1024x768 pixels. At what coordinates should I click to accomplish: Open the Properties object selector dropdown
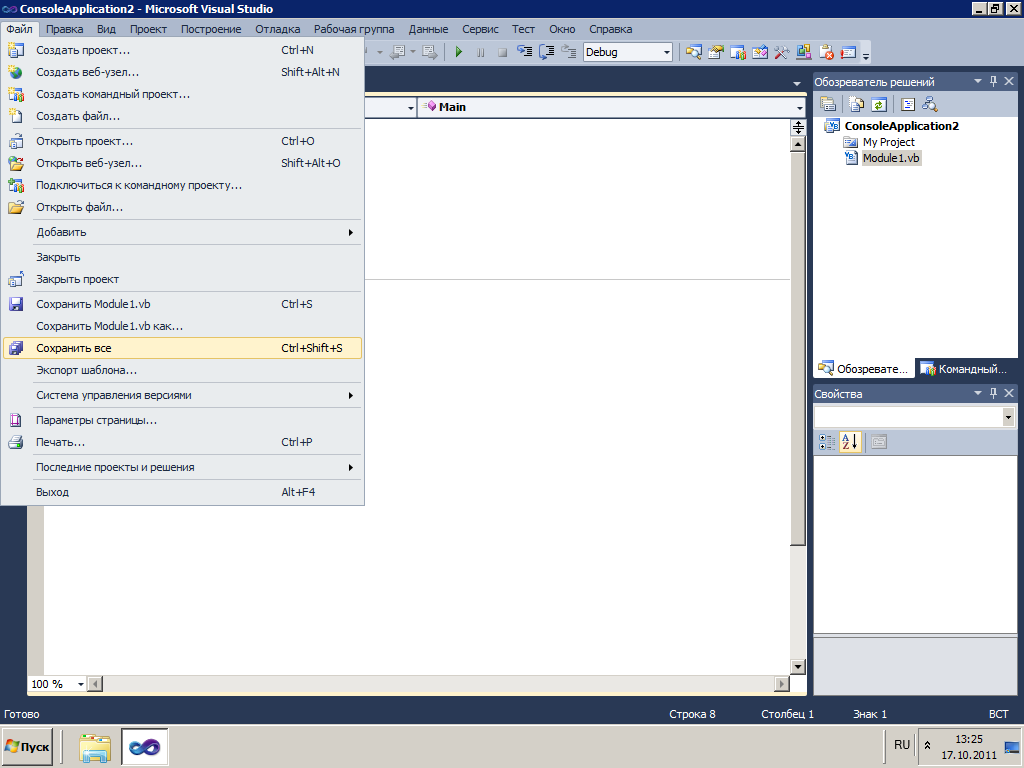tap(1008, 417)
